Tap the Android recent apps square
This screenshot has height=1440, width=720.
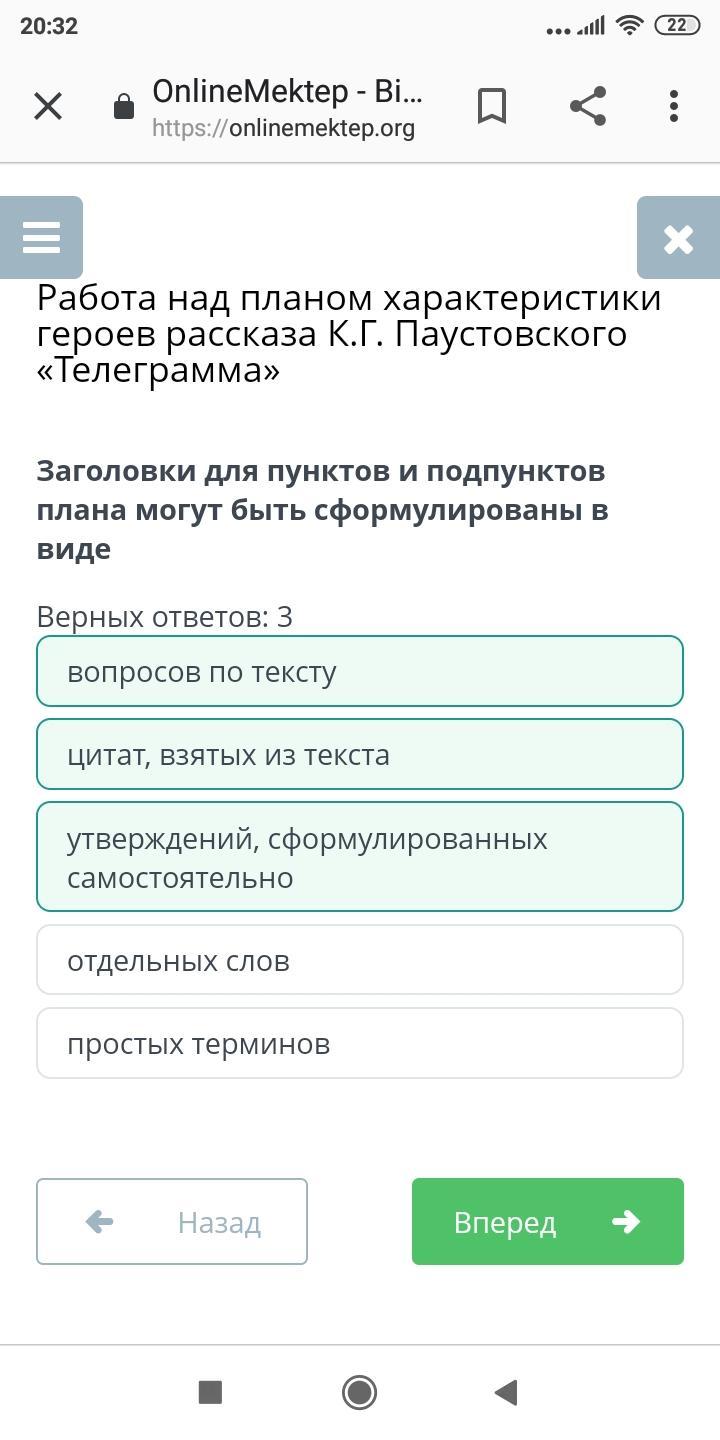[210, 1392]
